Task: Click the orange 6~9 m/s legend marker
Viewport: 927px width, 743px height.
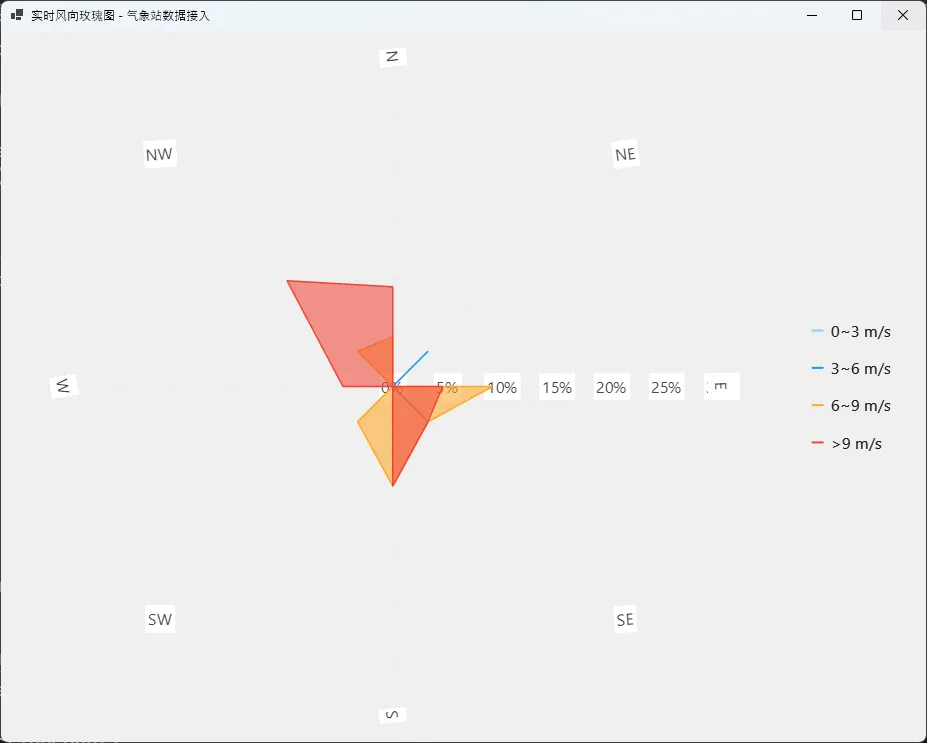Action: (x=818, y=405)
